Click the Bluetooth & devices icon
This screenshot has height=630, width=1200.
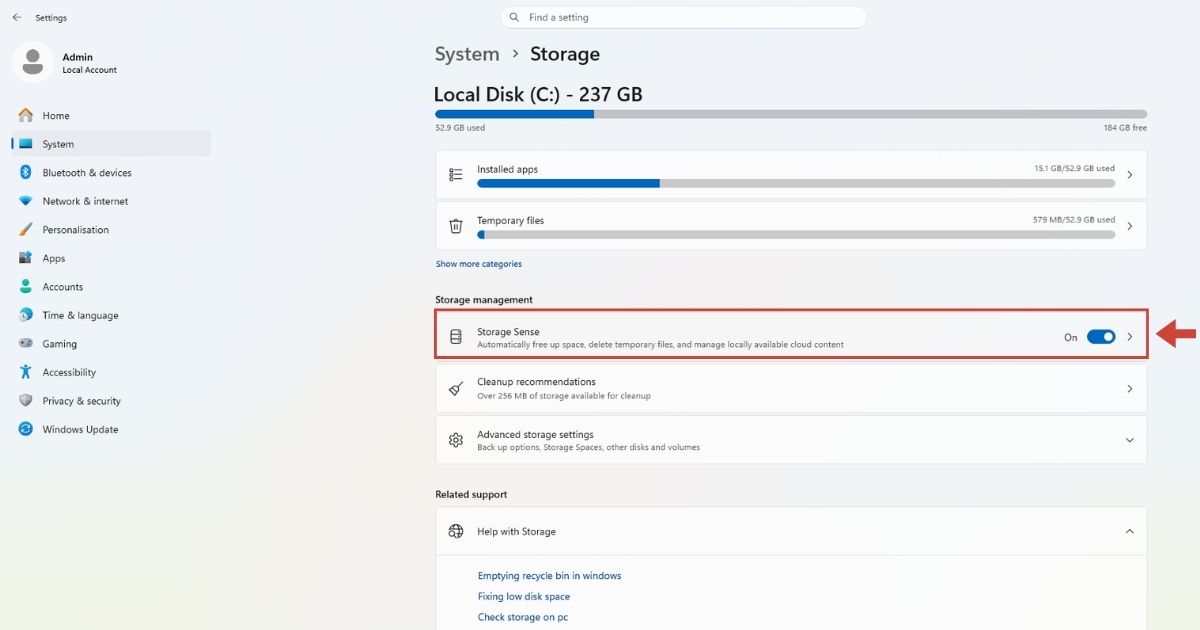tap(25, 172)
